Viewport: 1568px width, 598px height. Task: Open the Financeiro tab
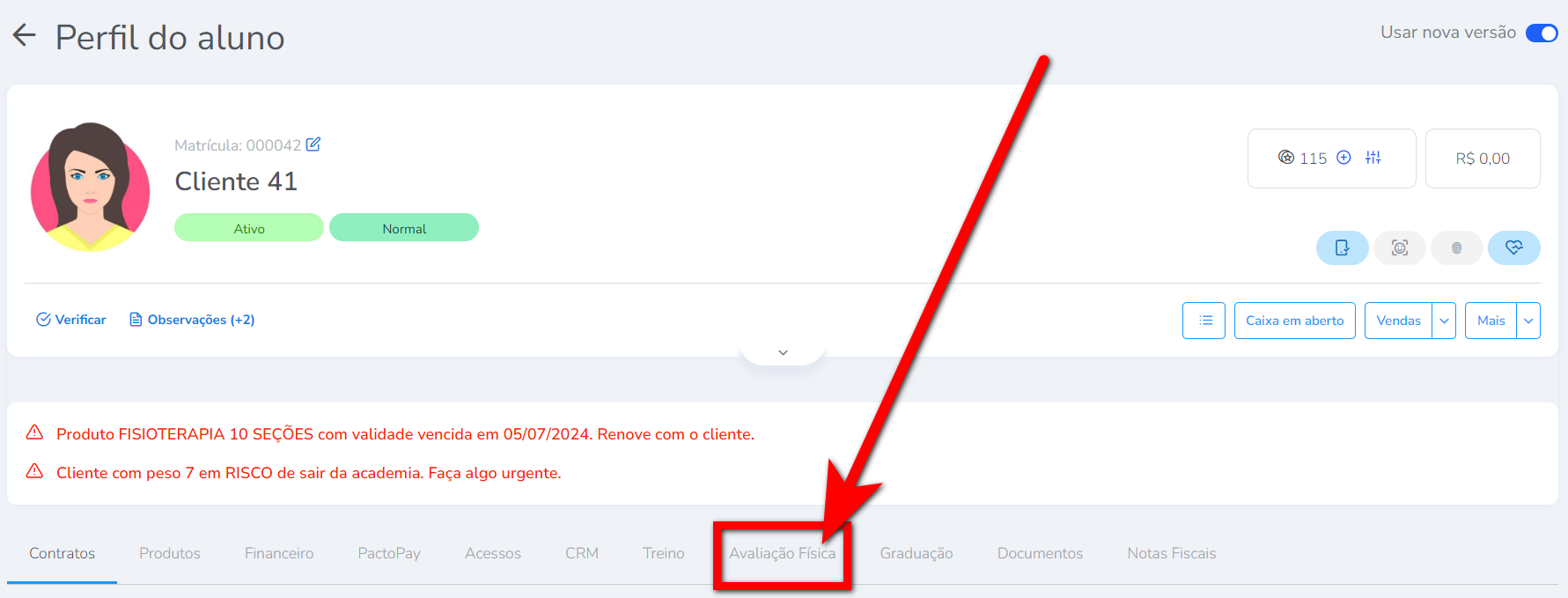[x=279, y=553]
